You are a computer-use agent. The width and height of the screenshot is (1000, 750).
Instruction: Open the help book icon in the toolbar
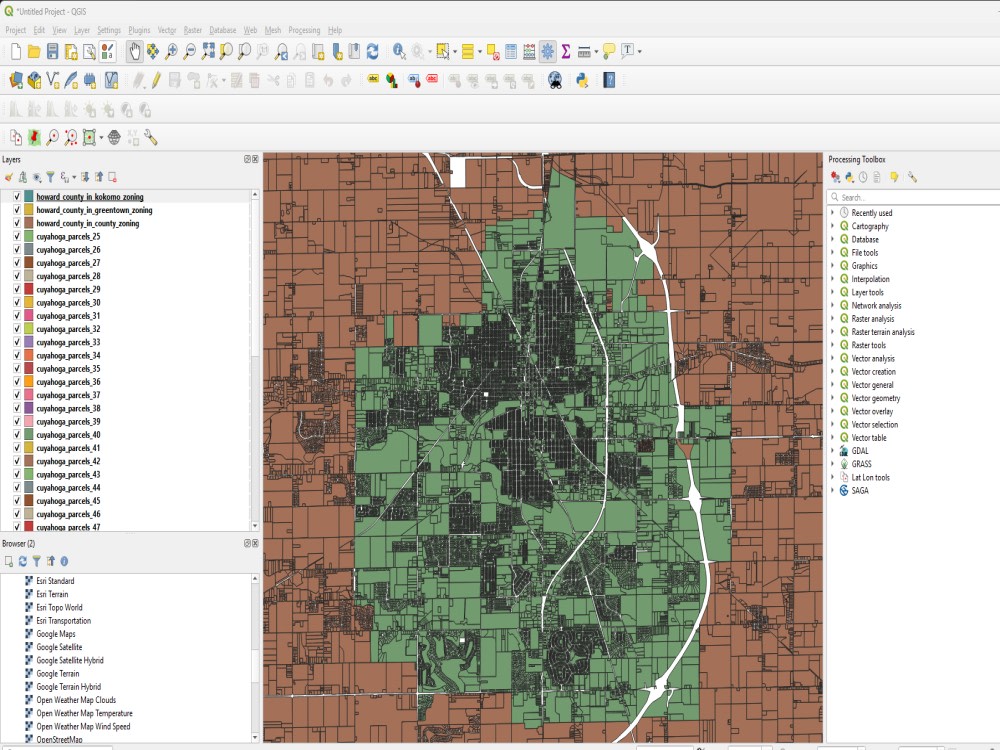[609, 80]
